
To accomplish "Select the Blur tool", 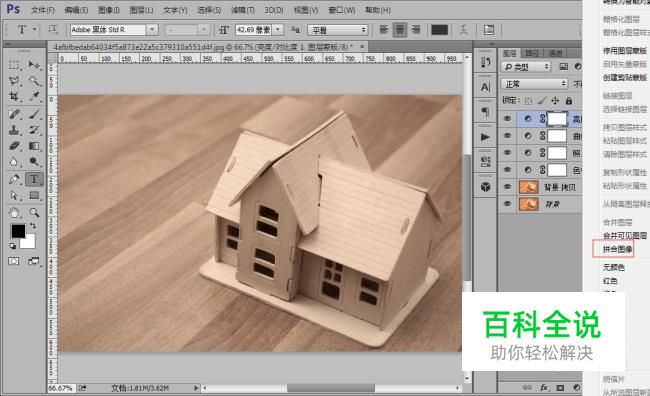I will pyautogui.click(x=14, y=162).
